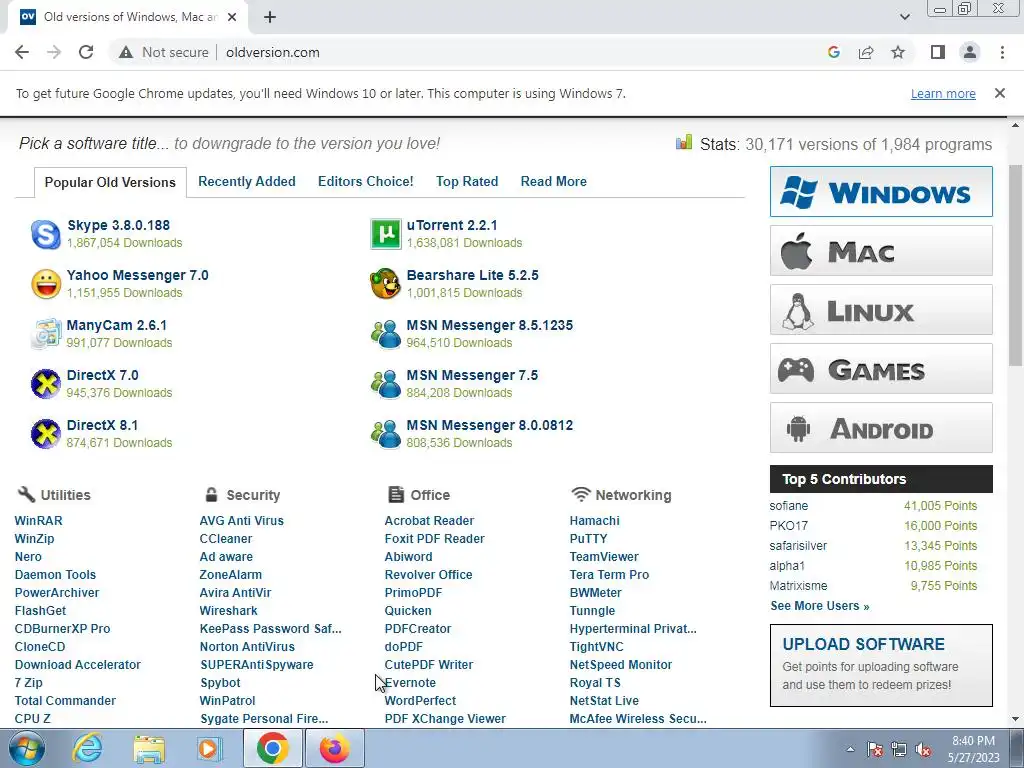Switch to the Editors Choice! tab
Viewport: 1024px width, 768px height.
coord(366,182)
